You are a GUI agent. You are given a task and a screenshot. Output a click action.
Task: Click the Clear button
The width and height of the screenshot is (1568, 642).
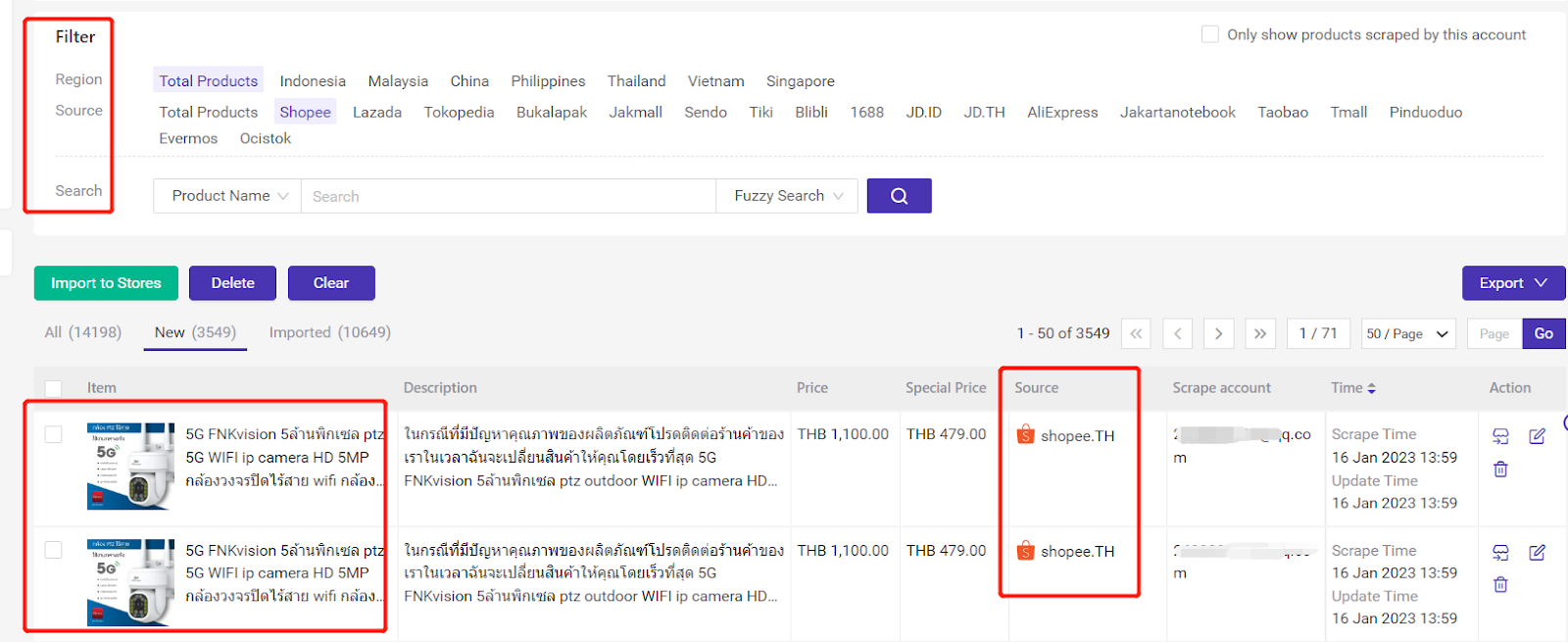331,283
